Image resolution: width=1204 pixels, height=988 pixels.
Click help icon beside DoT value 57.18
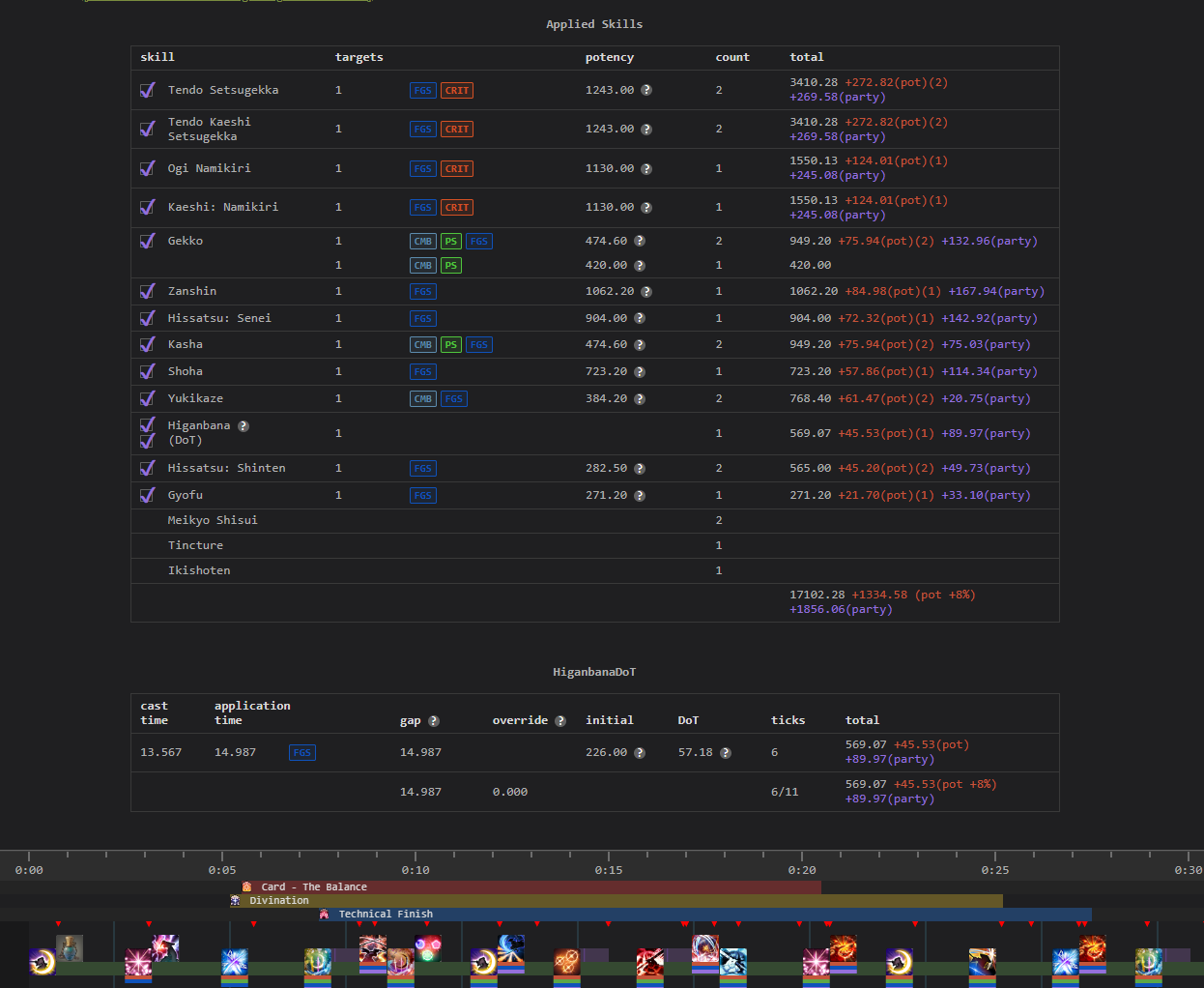pyautogui.click(x=726, y=753)
